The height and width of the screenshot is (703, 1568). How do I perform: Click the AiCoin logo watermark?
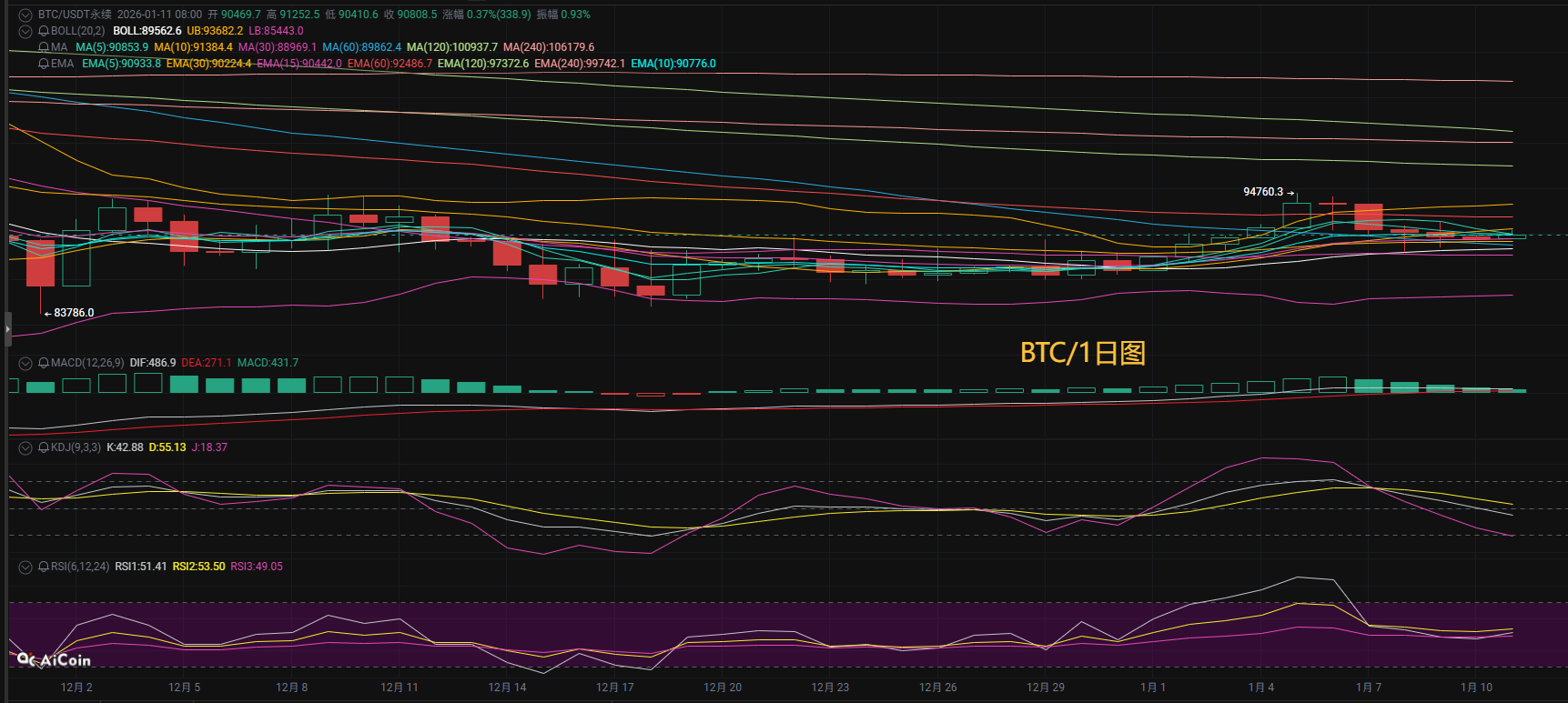[55, 660]
